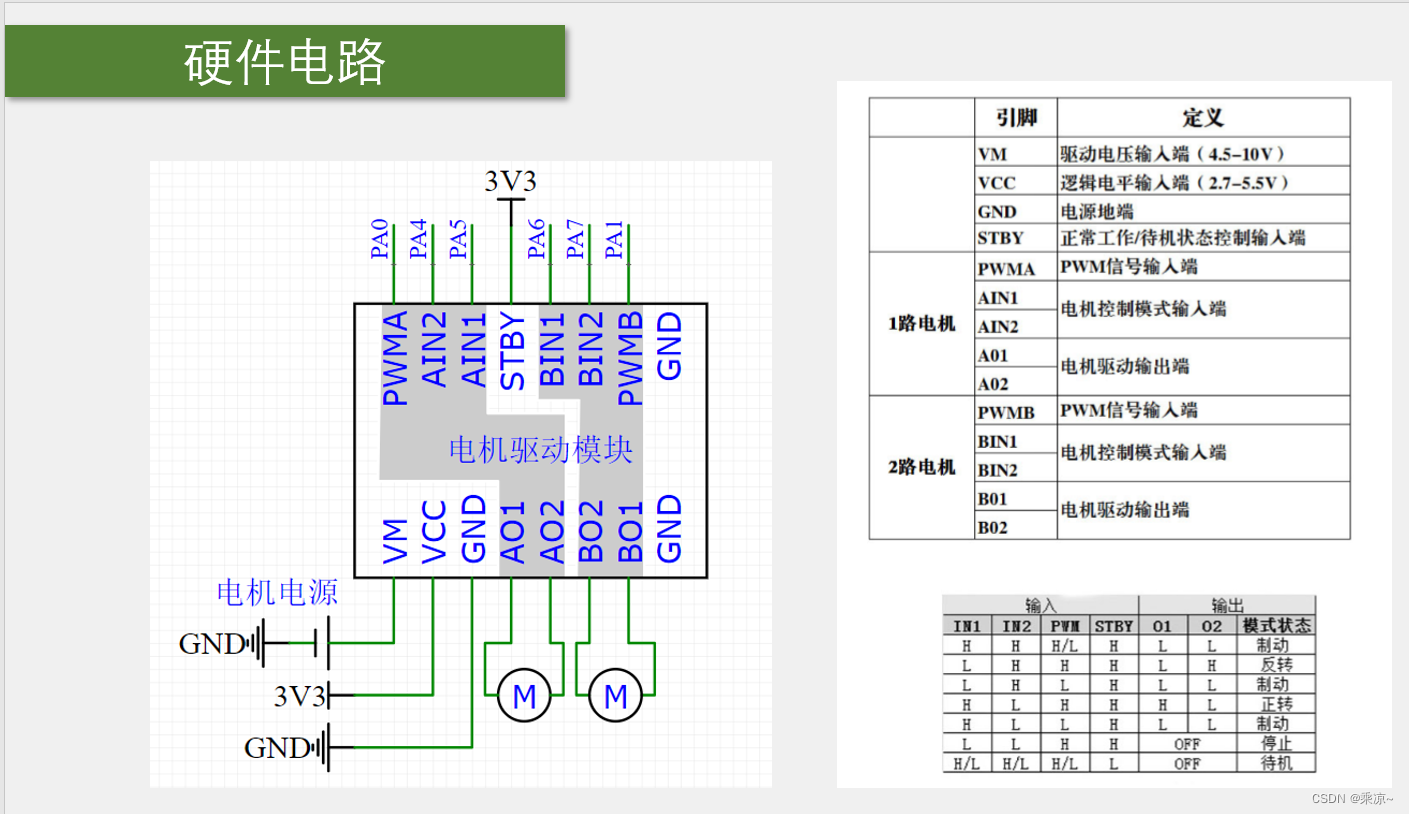Screen dimensions: 1409x814
Task: Click the 输入 header in truth table
Action: (x=1040, y=606)
